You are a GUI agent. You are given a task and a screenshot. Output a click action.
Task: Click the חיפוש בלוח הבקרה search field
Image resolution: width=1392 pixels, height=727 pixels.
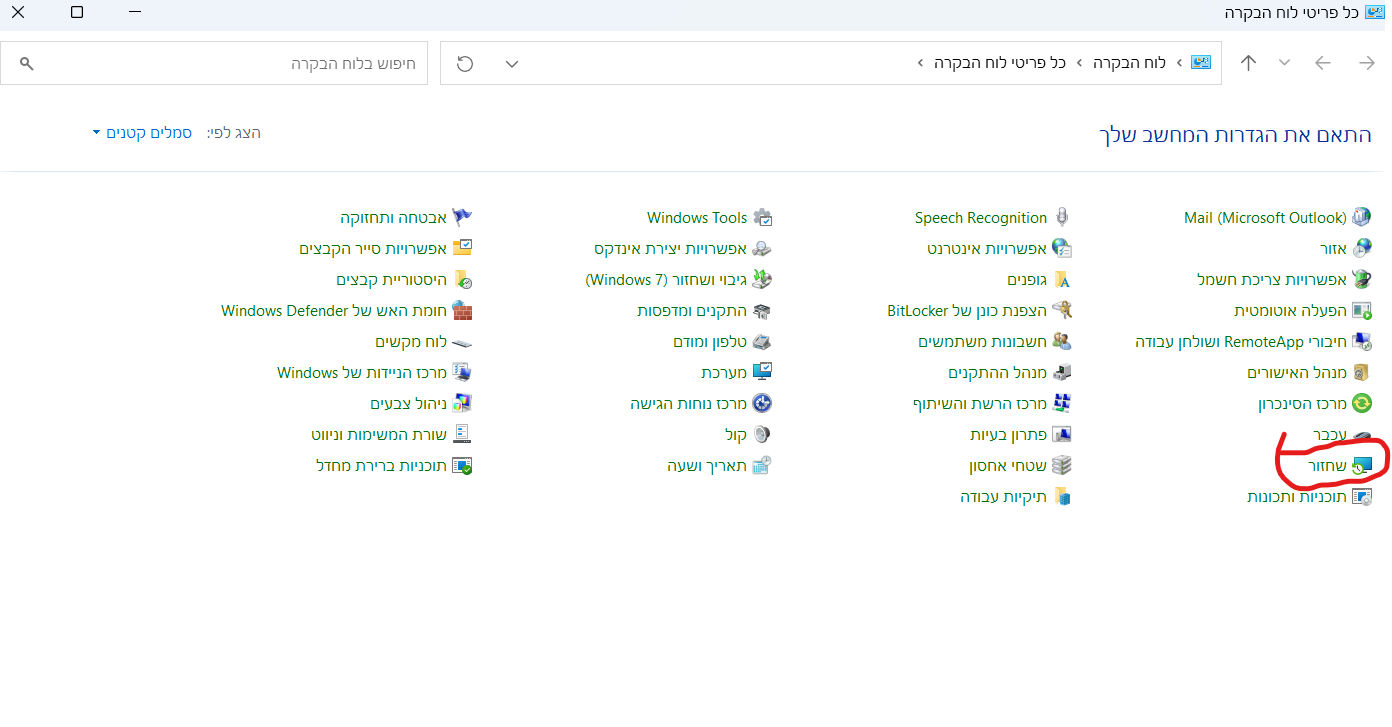click(x=214, y=63)
